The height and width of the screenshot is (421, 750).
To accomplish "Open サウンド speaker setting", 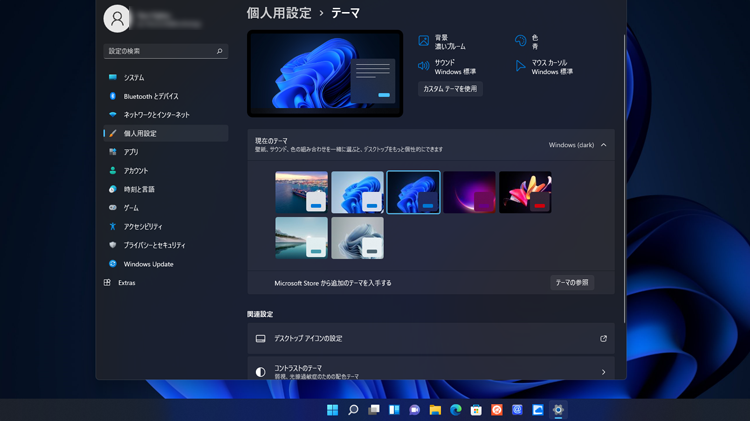I will click(423, 66).
